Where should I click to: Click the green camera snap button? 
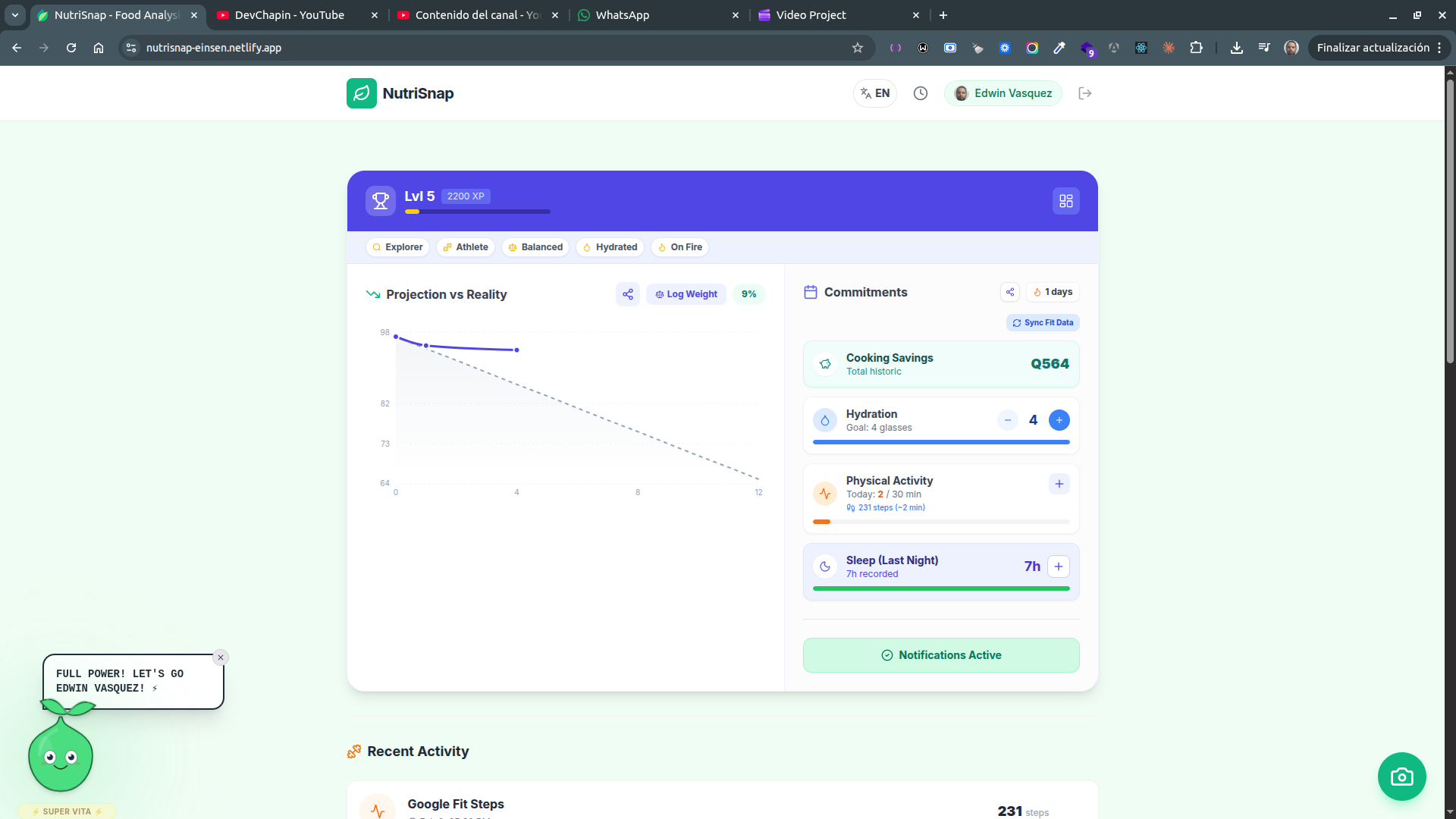coord(1401,777)
